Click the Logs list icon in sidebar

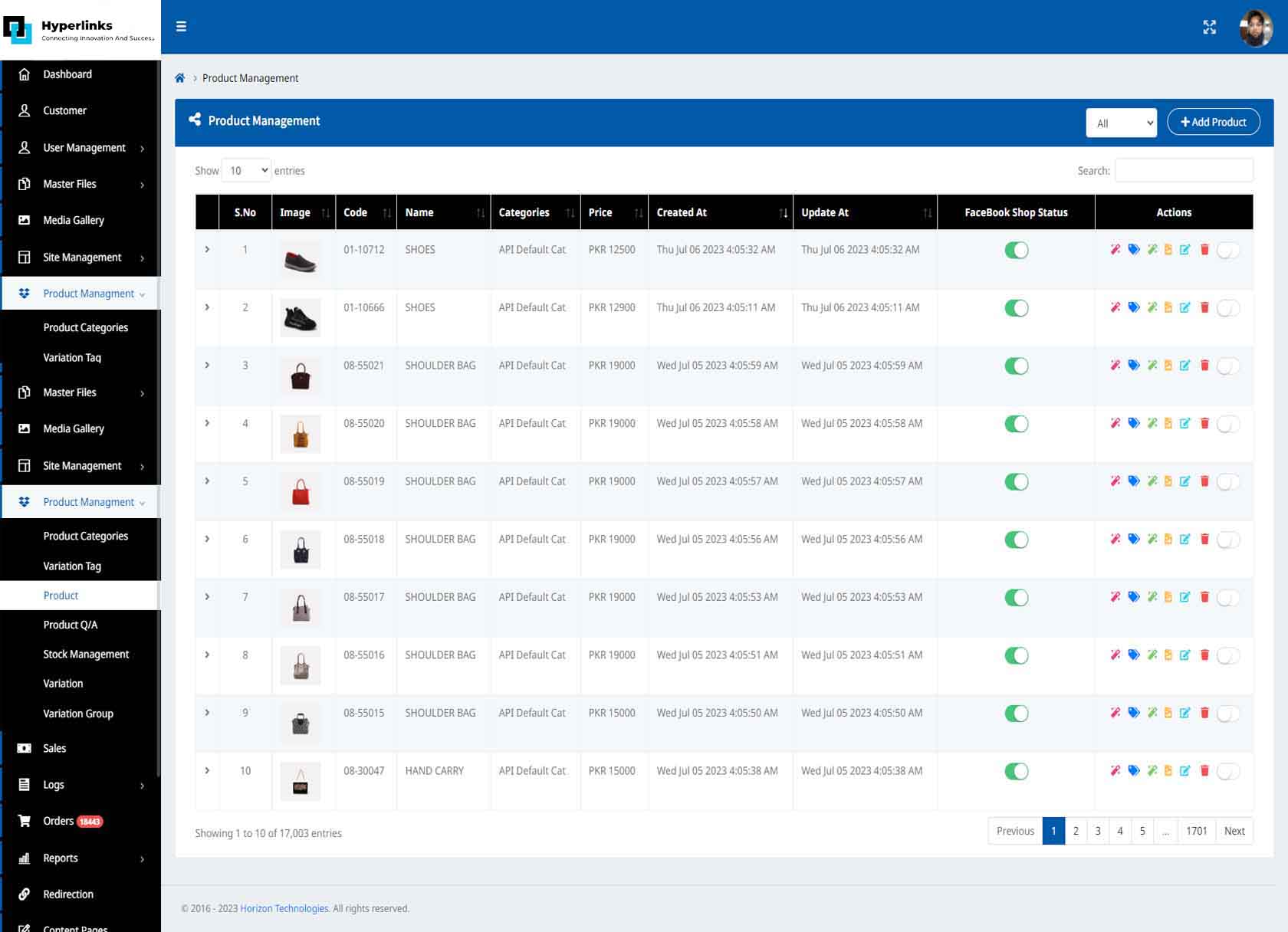[25, 785]
